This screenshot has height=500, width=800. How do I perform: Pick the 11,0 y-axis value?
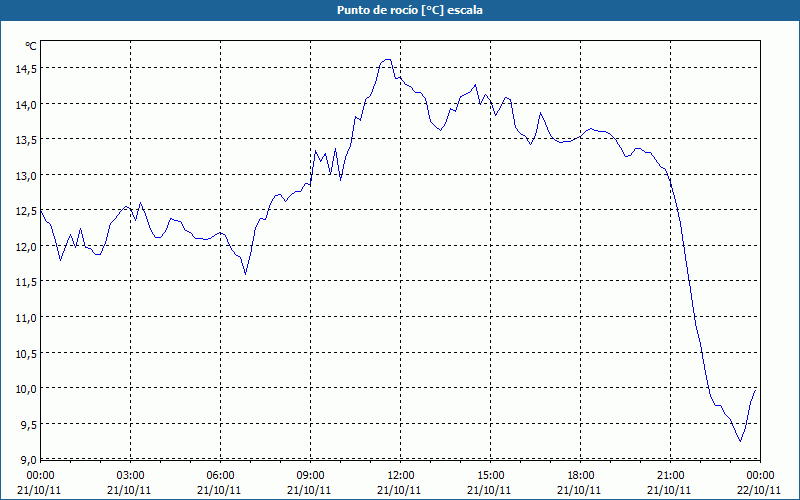click(26, 317)
